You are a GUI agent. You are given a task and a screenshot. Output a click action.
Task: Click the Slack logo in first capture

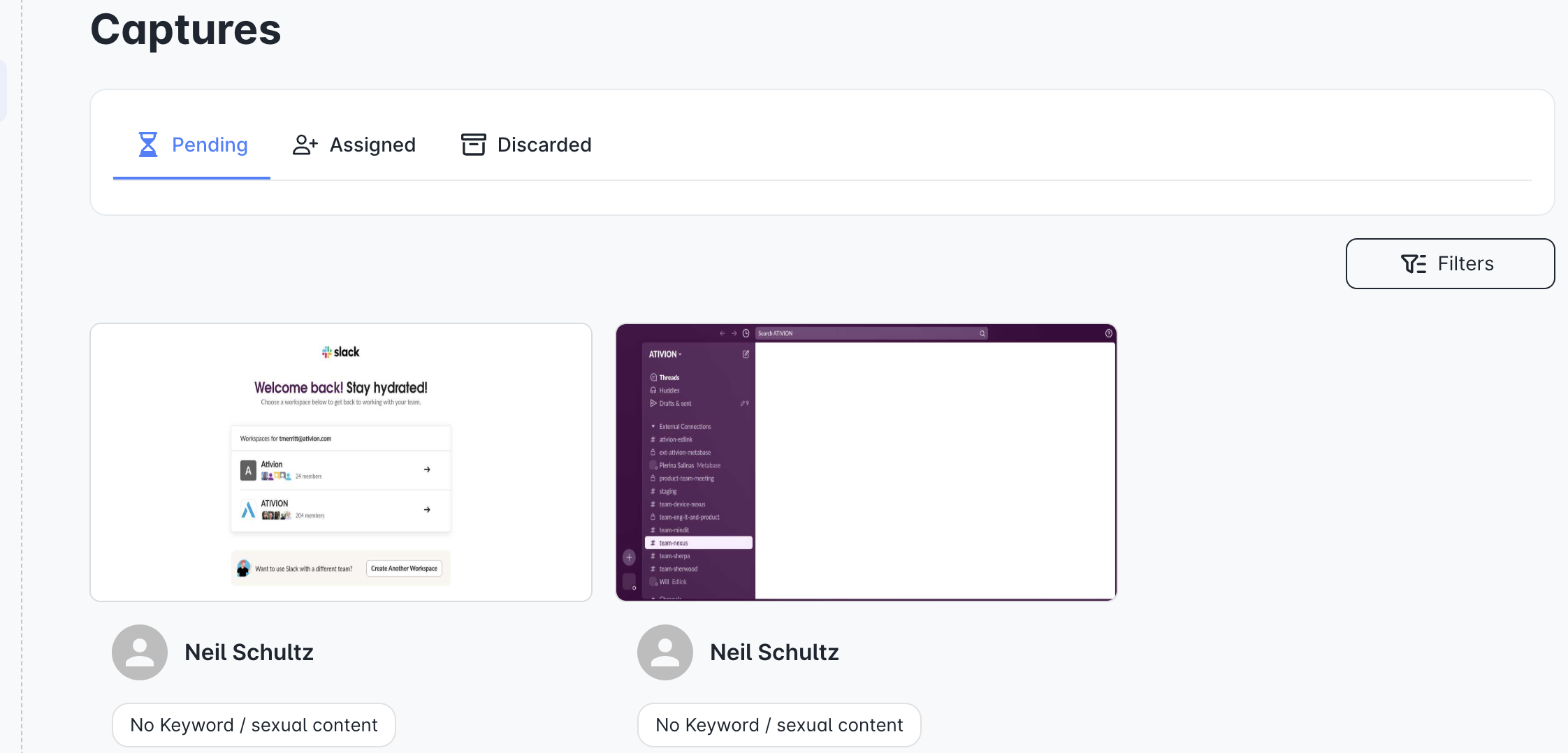pos(340,352)
